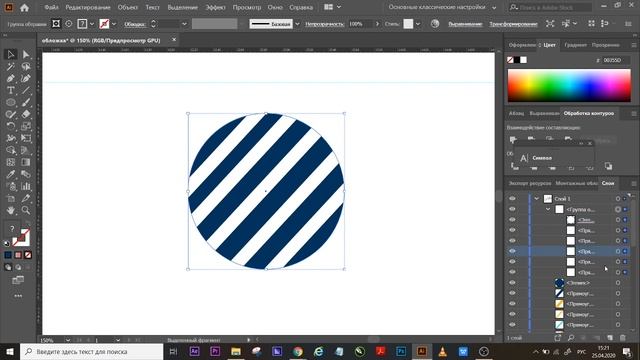The width and height of the screenshot is (640, 360).
Task: Open workspace switcher Основные классические настройки
Action: [442, 7]
